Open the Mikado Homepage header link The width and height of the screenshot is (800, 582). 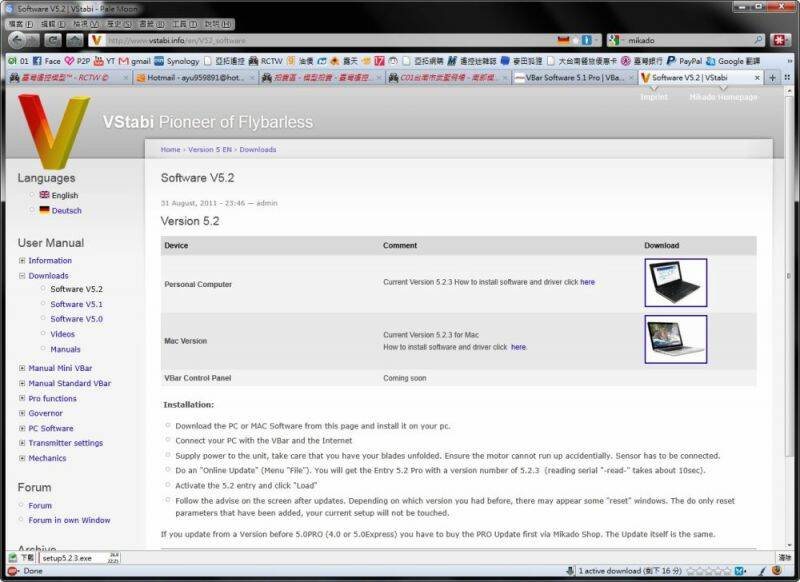coord(723,96)
